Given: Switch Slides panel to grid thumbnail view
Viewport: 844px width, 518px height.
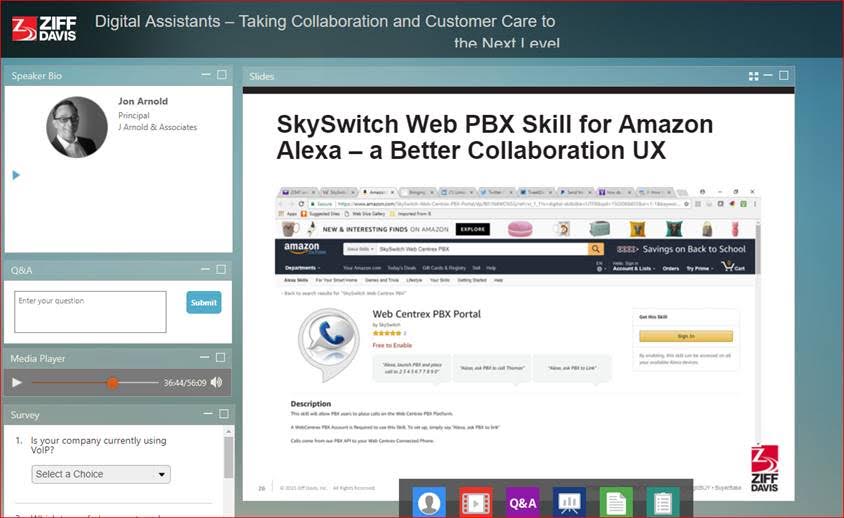Looking at the screenshot, I should (754, 76).
